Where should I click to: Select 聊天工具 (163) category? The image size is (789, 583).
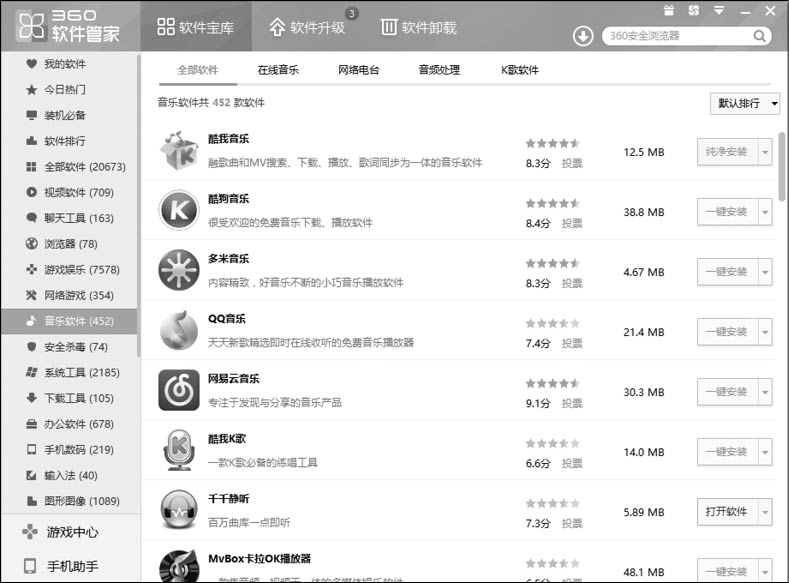click(69, 218)
